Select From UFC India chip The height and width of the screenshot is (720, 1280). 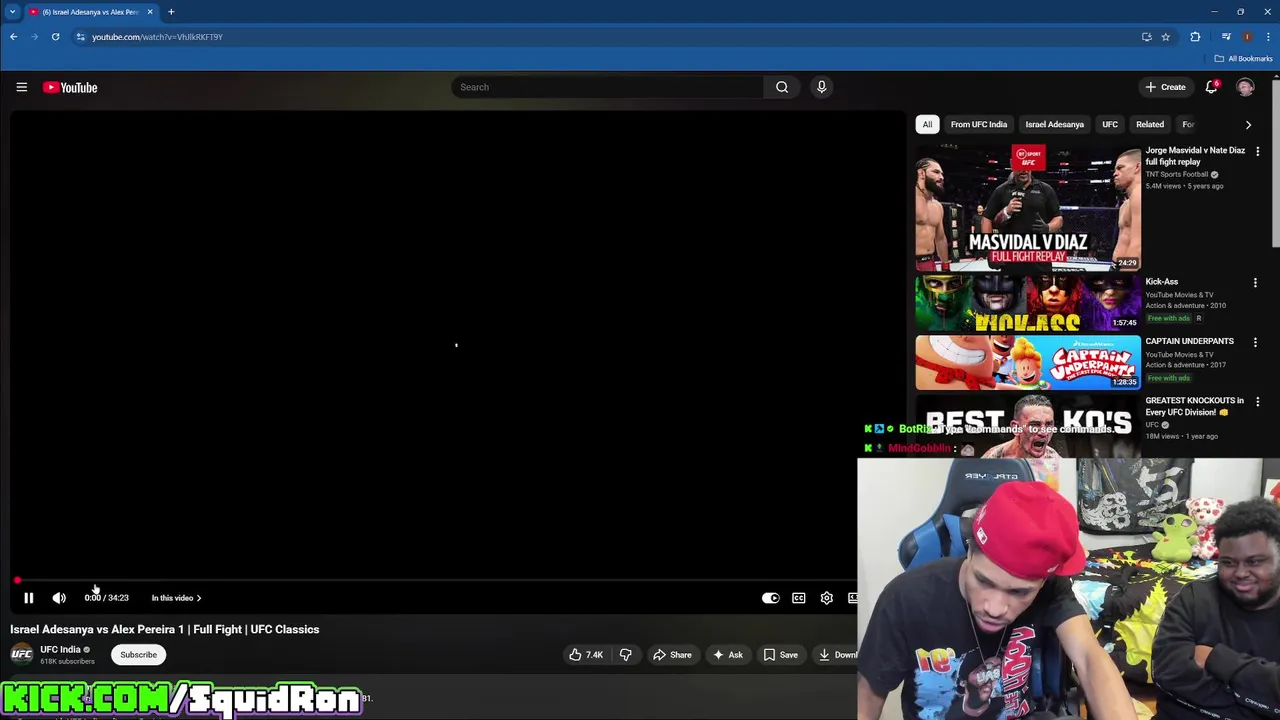[978, 125]
